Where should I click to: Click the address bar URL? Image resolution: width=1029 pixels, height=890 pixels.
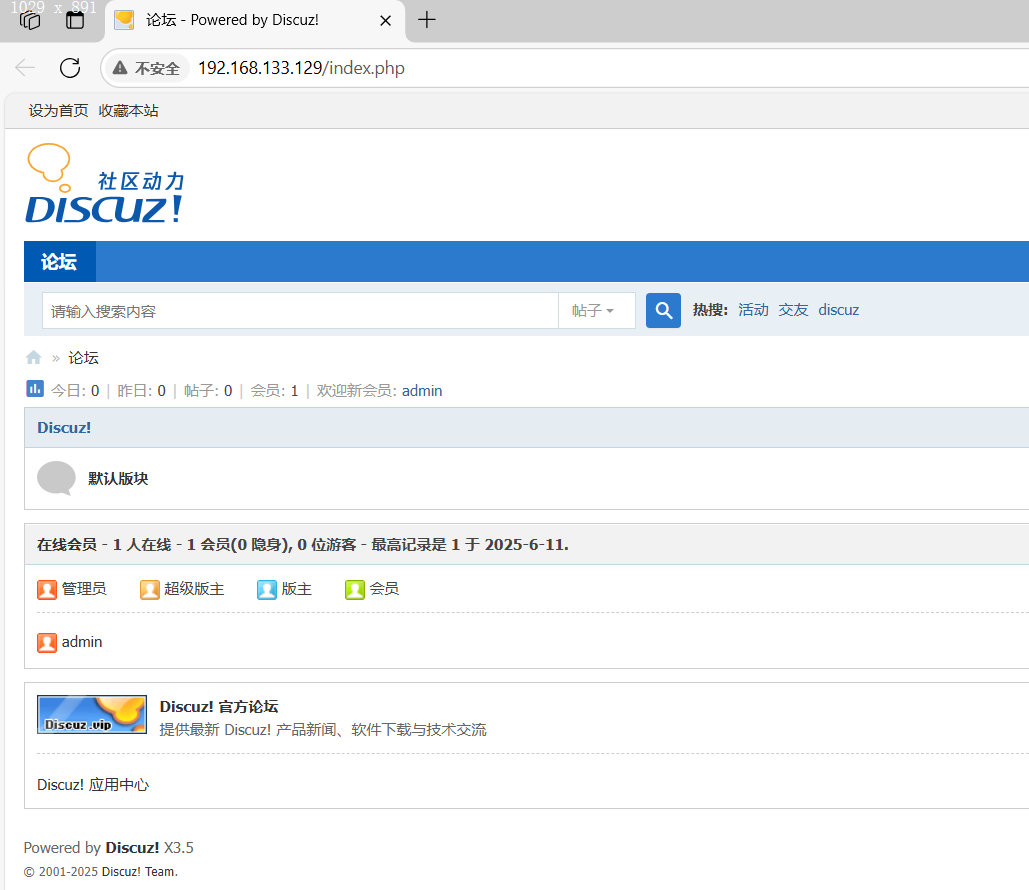301,68
